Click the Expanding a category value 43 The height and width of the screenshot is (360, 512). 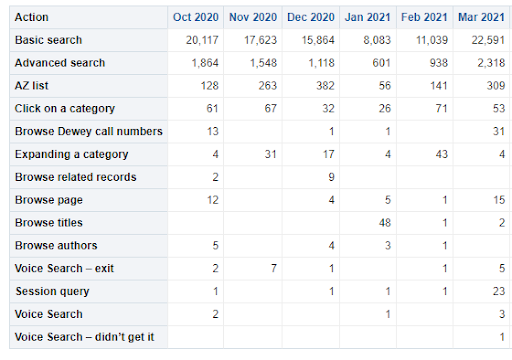coord(442,154)
